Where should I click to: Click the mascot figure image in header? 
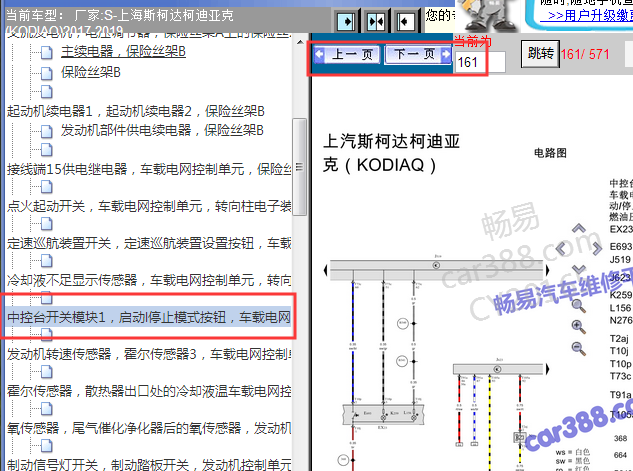coord(489,16)
